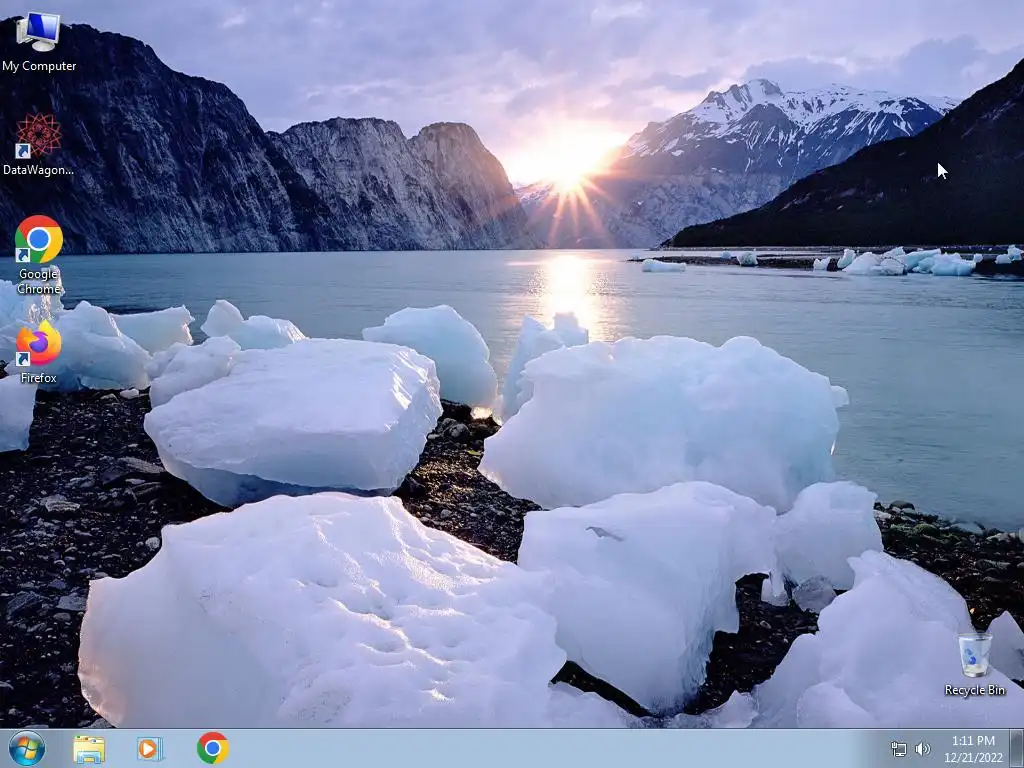This screenshot has width=1024, height=768.
Task: Click the 'My Computer' label text
Action: pos(39,66)
